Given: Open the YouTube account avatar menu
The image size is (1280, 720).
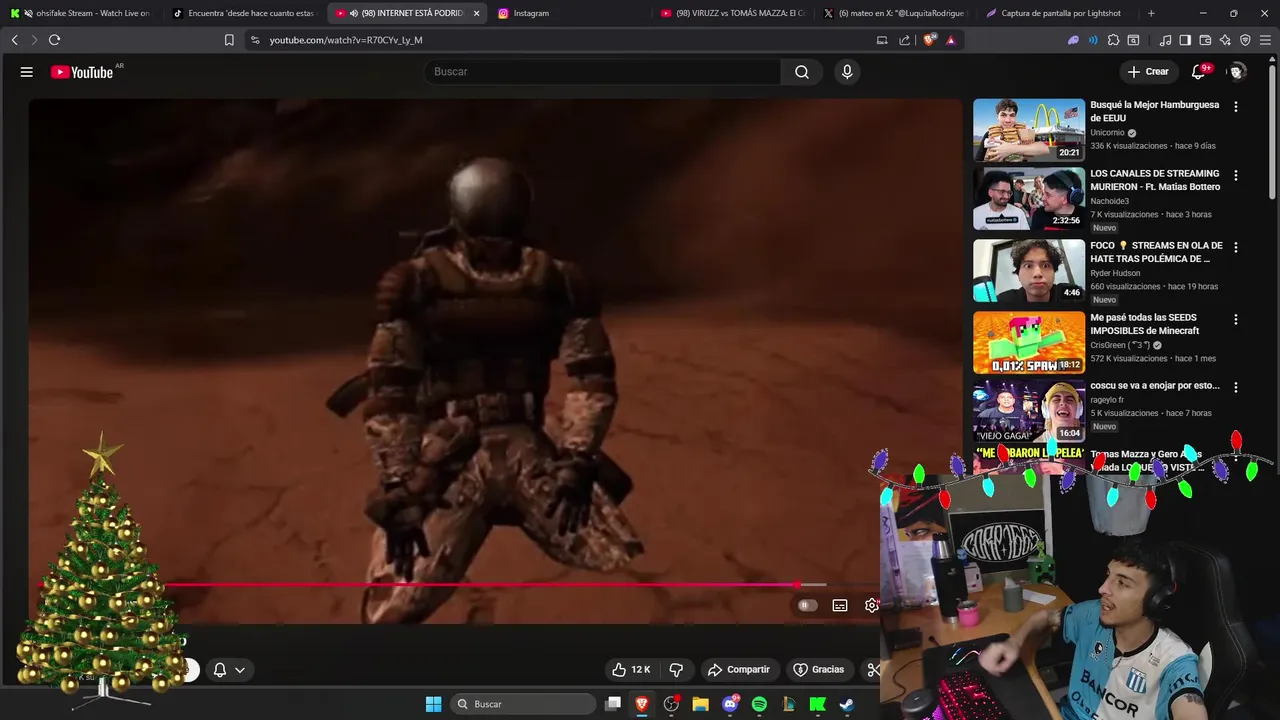Looking at the screenshot, I should pos(1237,72).
